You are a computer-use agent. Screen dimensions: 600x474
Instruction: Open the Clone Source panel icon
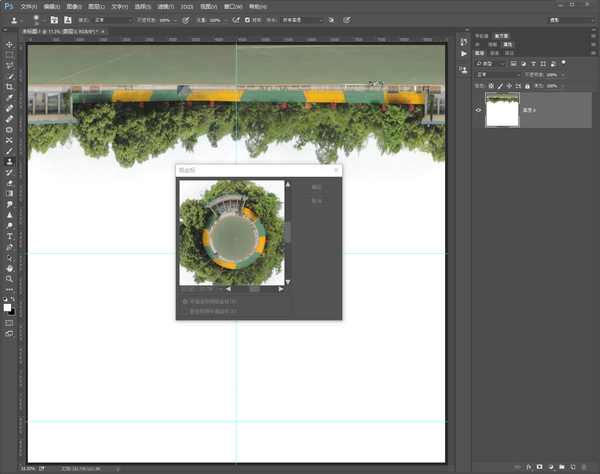[464, 70]
